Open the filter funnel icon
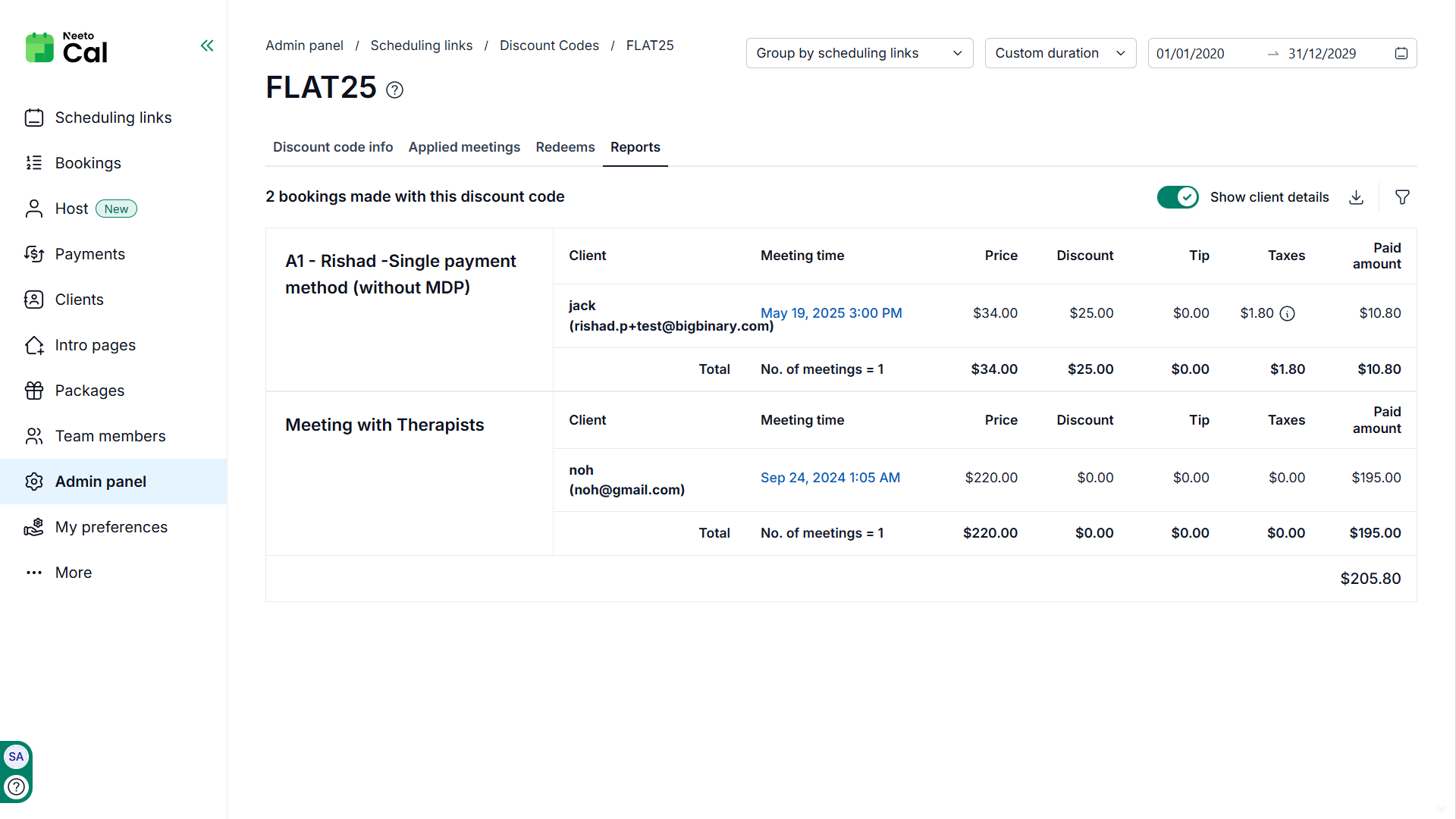The height and width of the screenshot is (819, 1456). coord(1402,197)
